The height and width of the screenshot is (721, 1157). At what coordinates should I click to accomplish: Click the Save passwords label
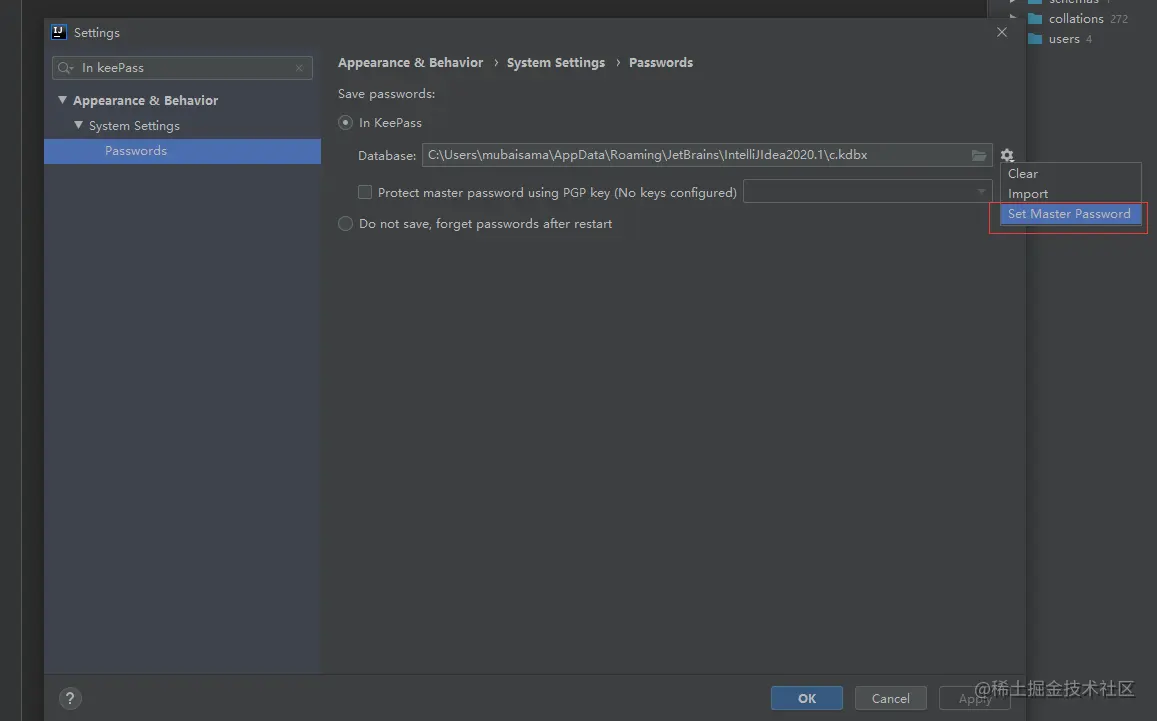point(386,94)
